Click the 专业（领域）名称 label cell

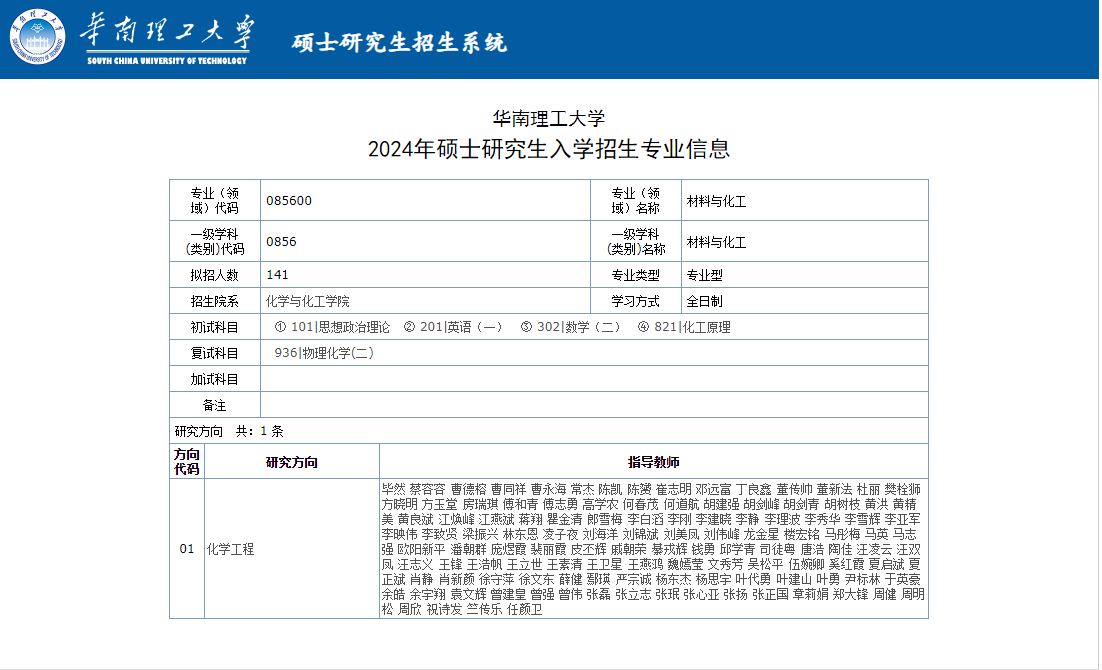(635, 200)
